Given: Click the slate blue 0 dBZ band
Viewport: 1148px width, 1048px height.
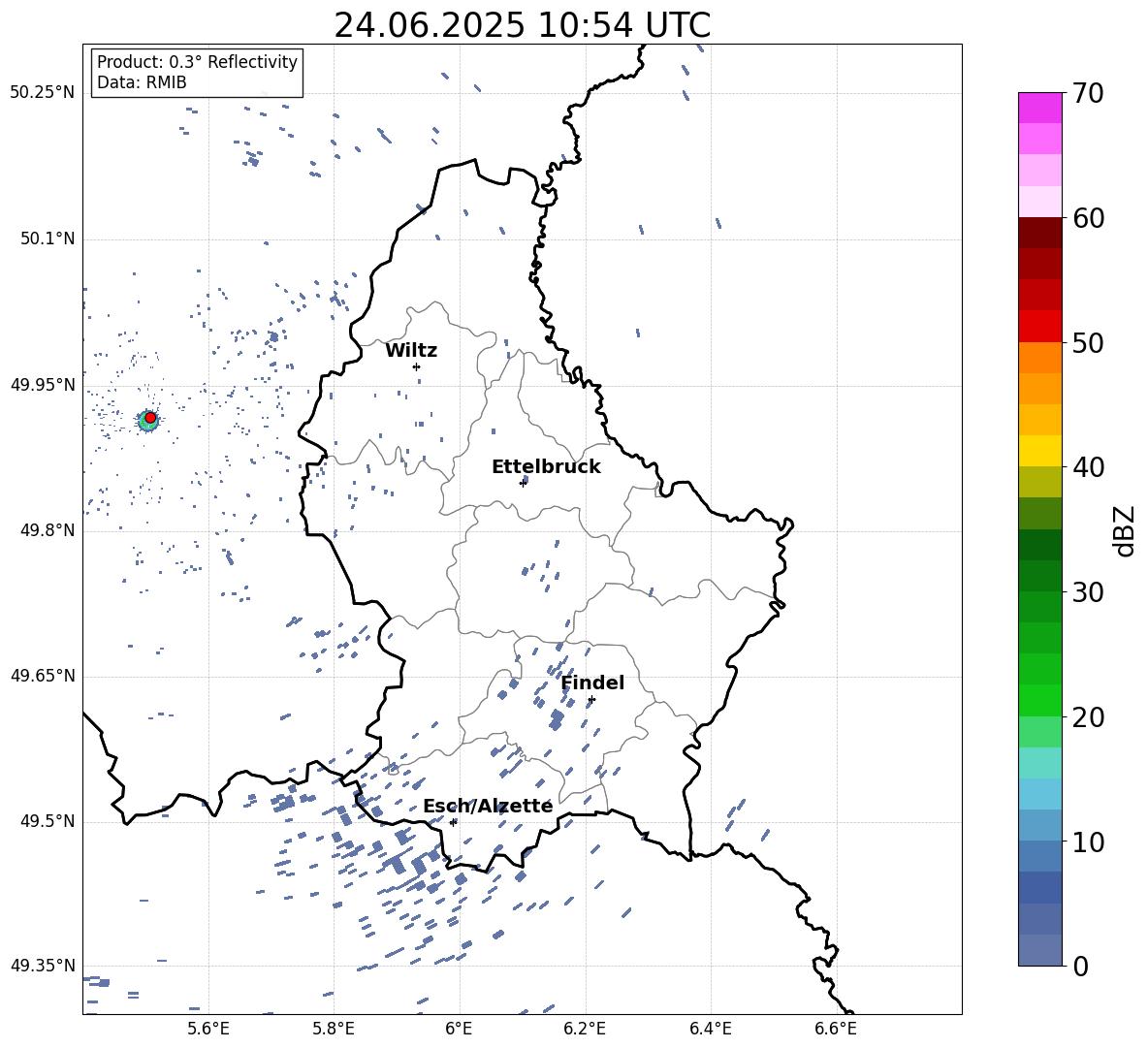Looking at the screenshot, I should (1039, 950).
